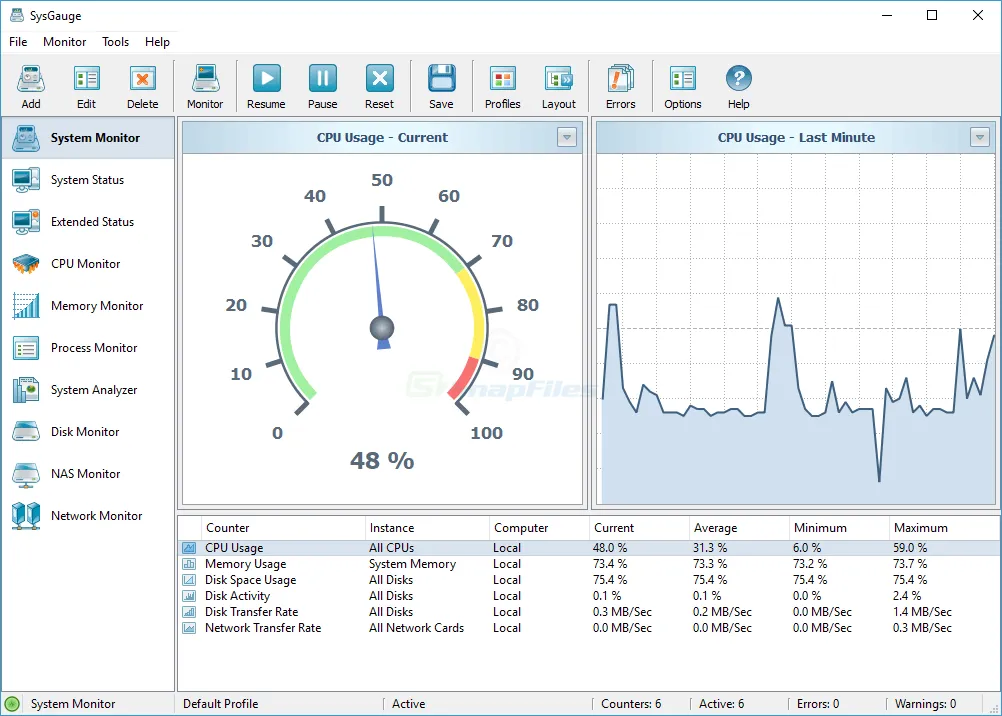Sort by the Average column header

[739, 528]
